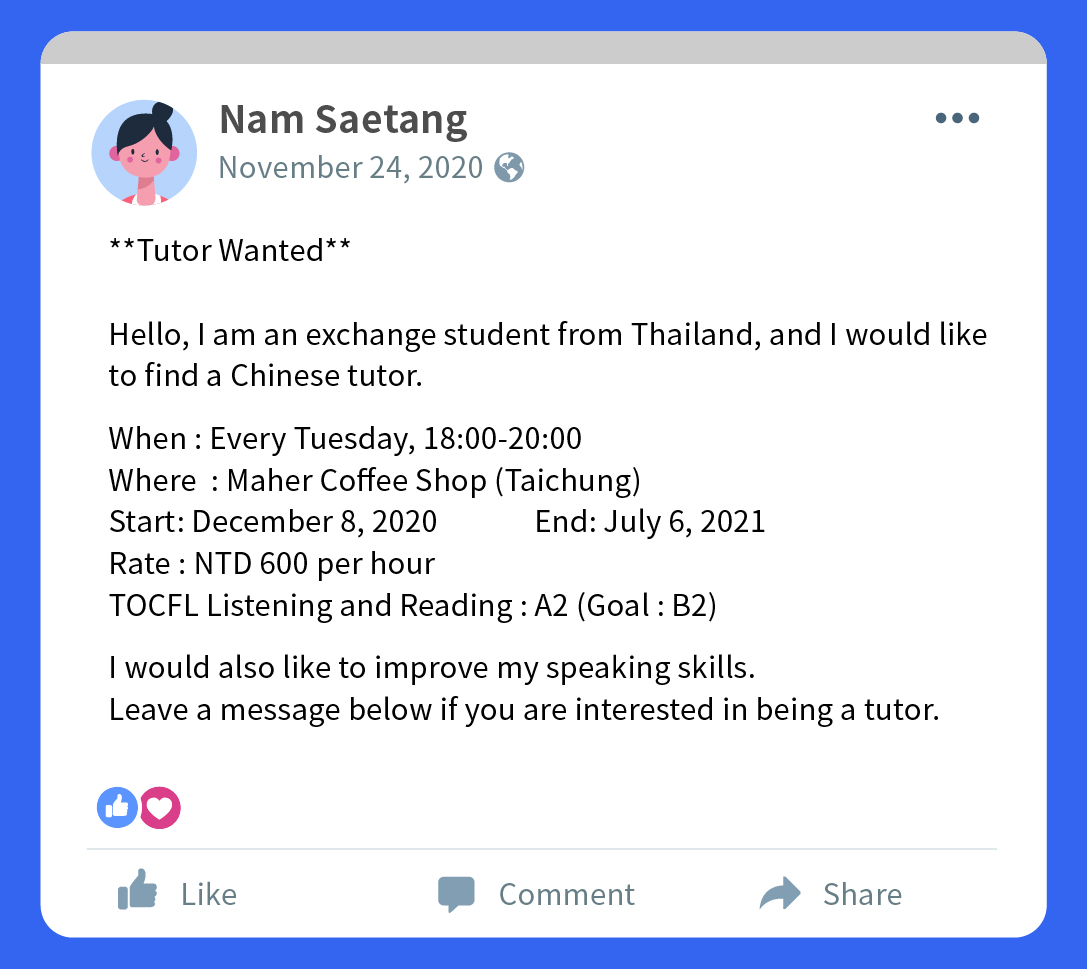
Task: Click the Like button label
Action: pos(209,894)
